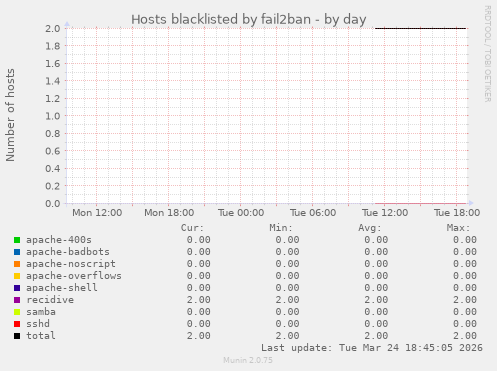Click the 'Mon 12:00' x-axis label
This screenshot has width=497, height=371.
tap(97, 213)
